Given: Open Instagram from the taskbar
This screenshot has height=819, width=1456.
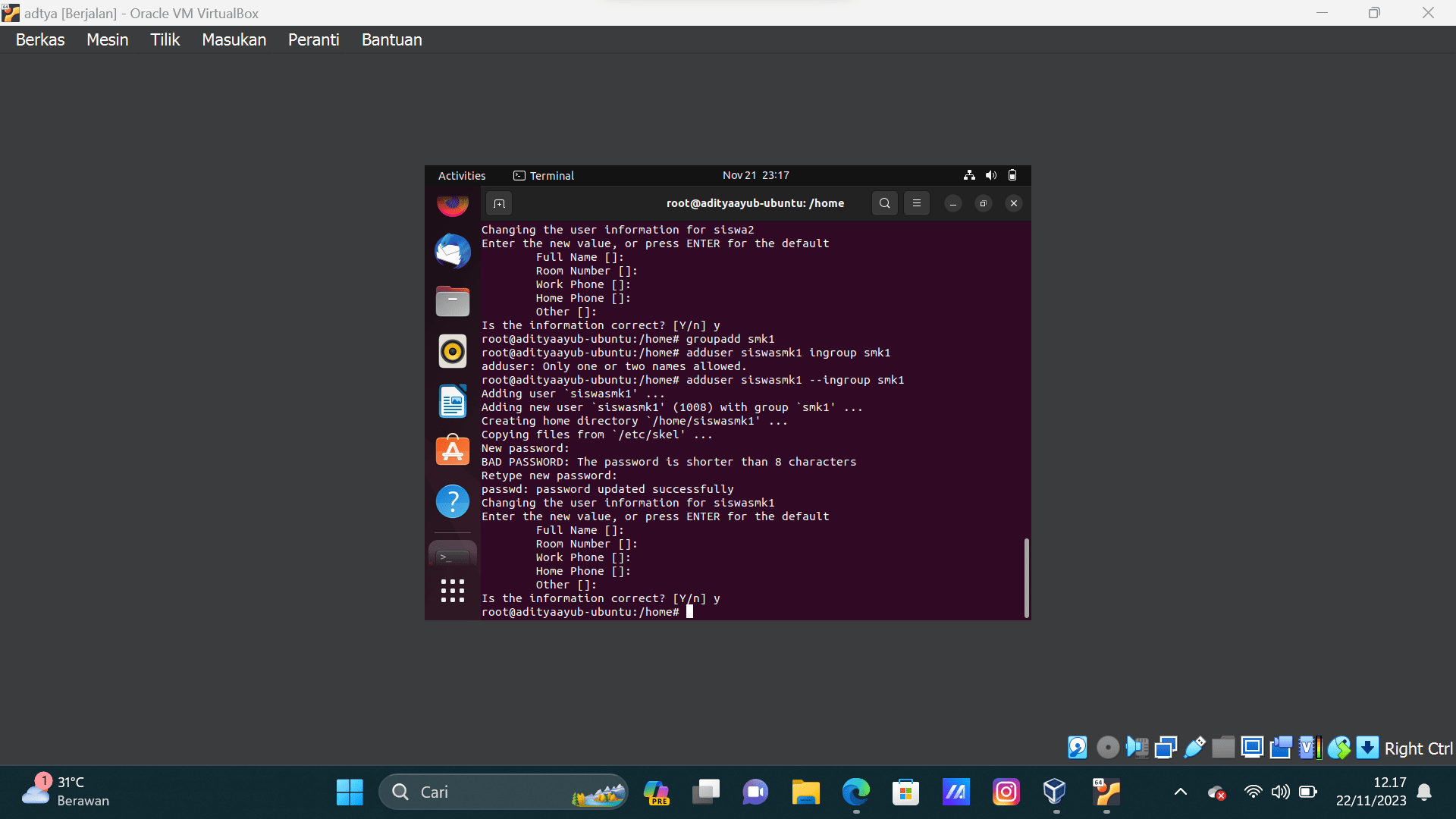Looking at the screenshot, I should pos(1006,792).
